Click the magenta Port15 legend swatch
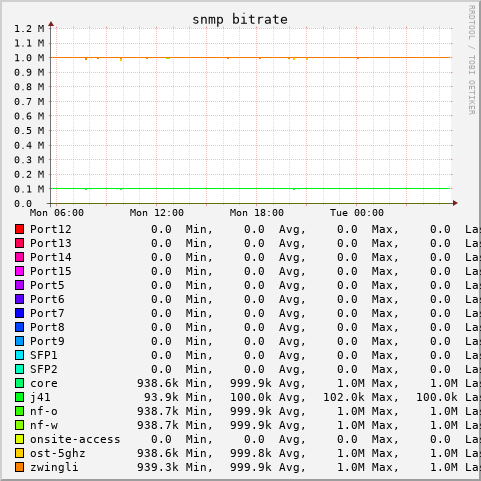 pyautogui.click(x=20, y=271)
